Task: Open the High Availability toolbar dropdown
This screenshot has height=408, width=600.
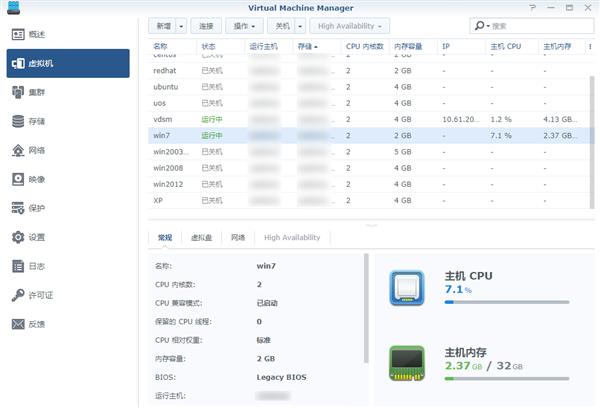Action: 350,26
